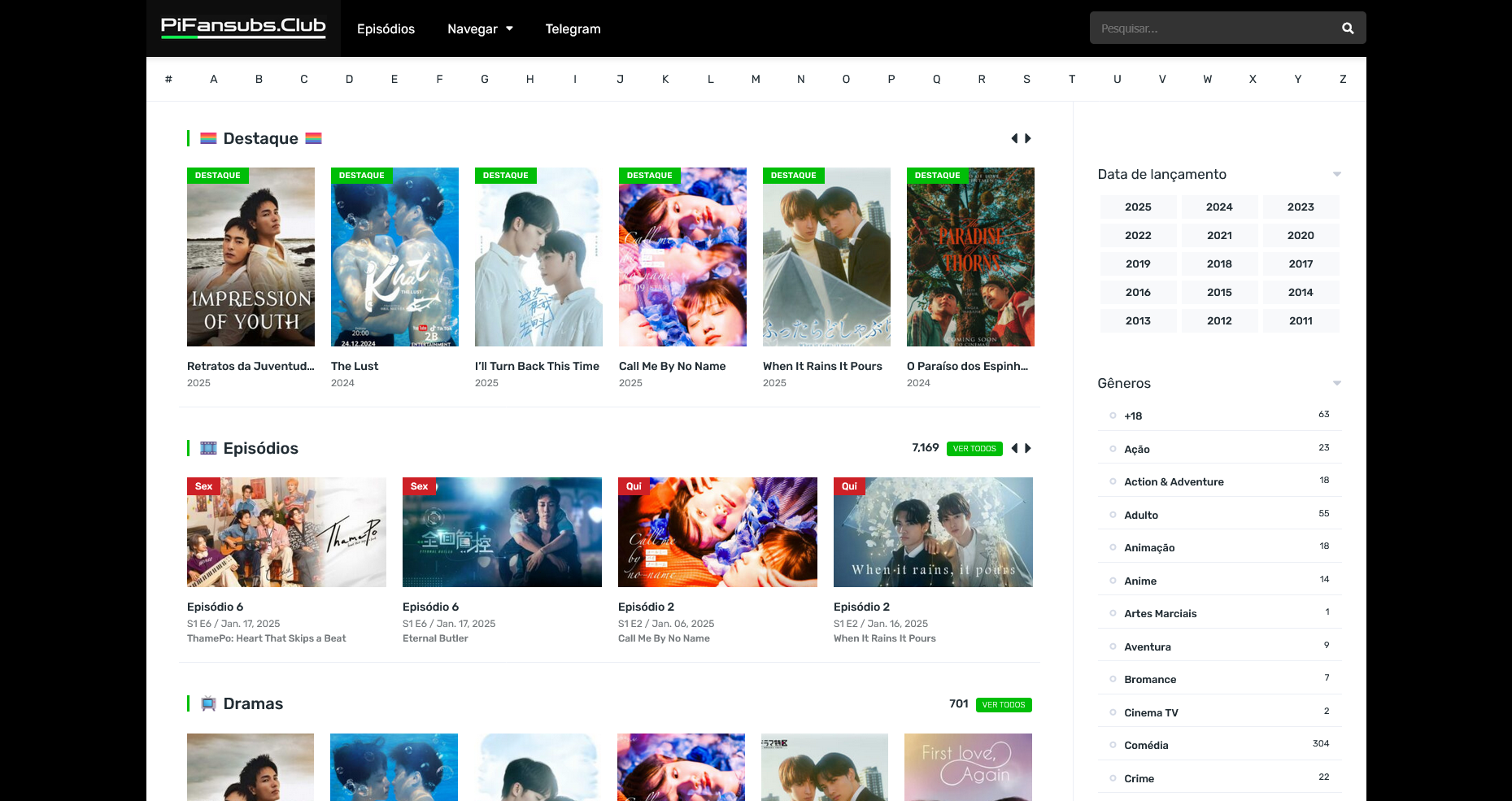Viewport: 1512px width, 801px height.
Task: Click the TV icon beside Dramas heading
Action: pyautogui.click(x=208, y=703)
